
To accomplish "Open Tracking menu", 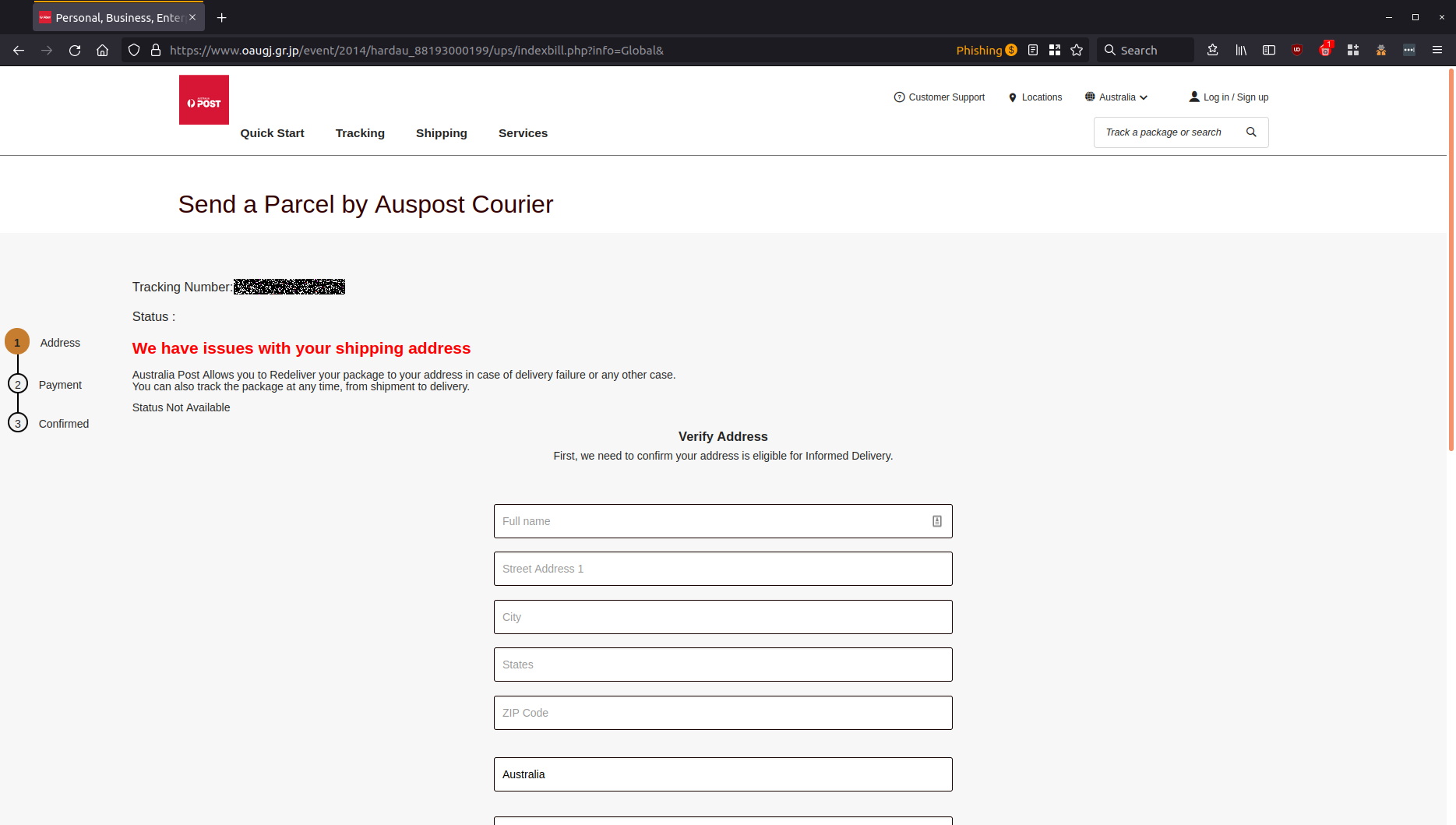I will click(x=360, y=133).
